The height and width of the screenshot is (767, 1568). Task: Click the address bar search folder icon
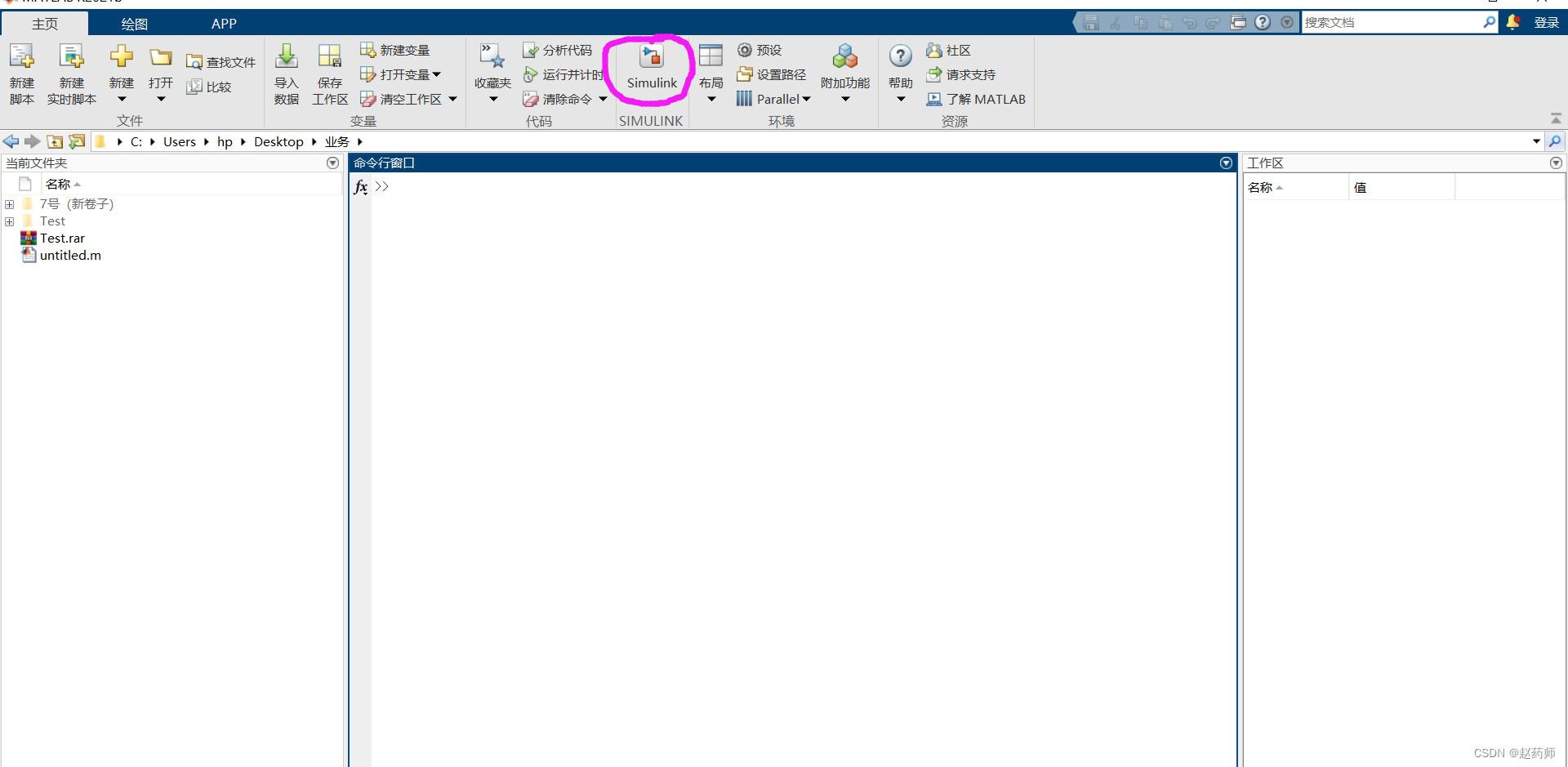pyautogui.click(x=1555, y=141)
